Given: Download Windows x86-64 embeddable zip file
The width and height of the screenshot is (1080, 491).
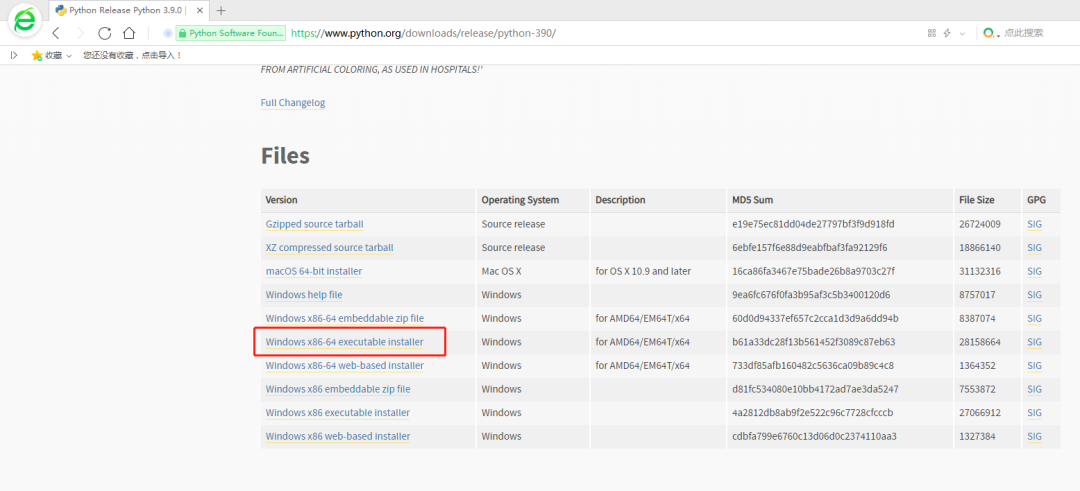Looking at the screenshot, I should (344, 318).
